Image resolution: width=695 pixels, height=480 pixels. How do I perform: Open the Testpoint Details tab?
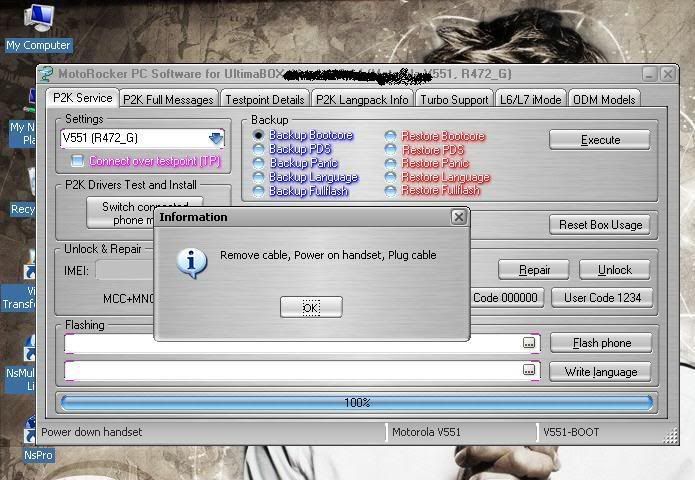coord(265,100)
